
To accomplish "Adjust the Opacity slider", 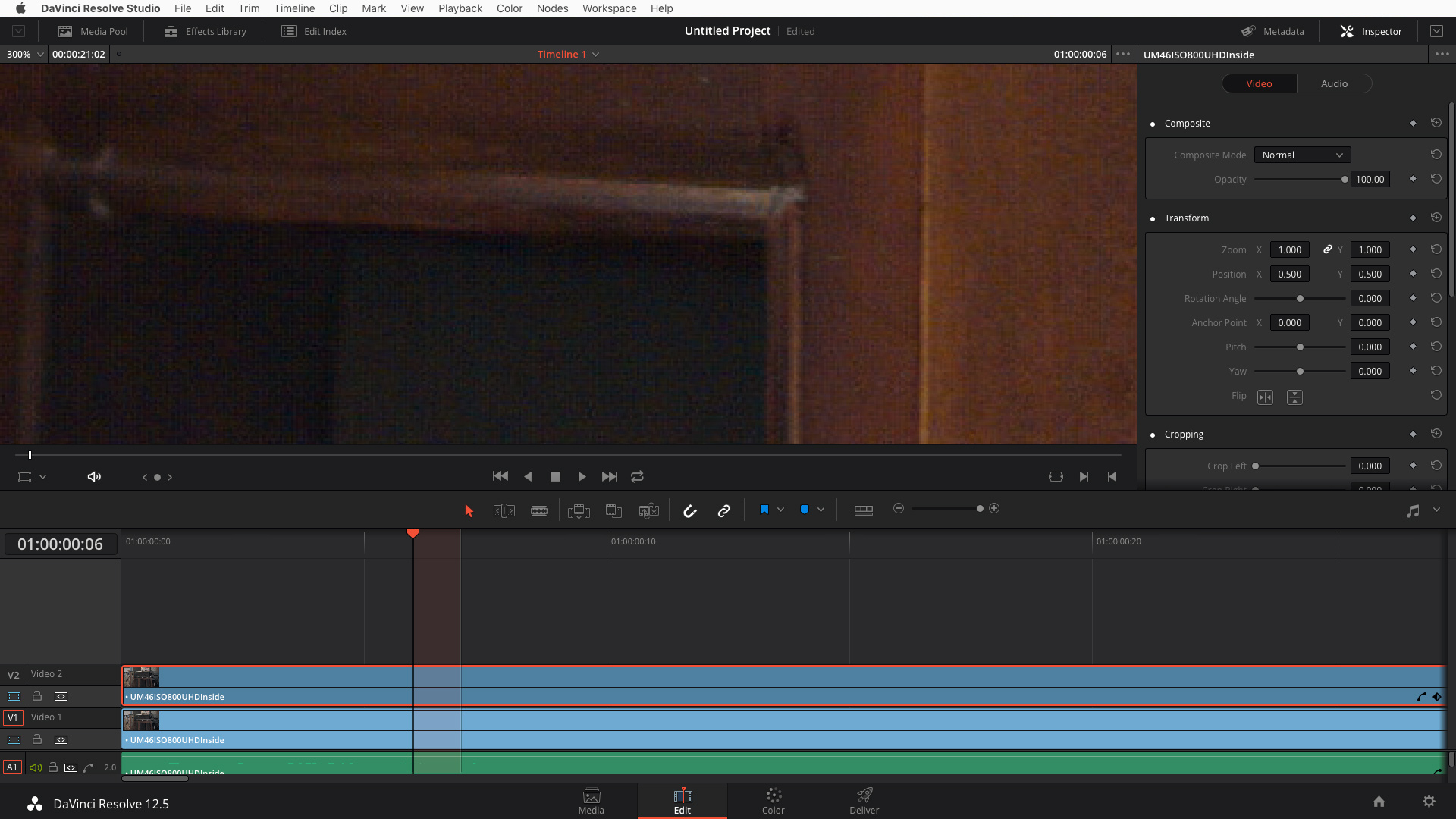I will pyautogui.click(x=1345, y=180).
